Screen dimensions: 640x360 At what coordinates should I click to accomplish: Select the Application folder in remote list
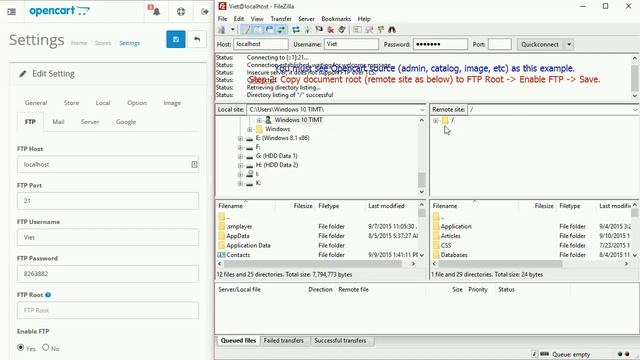(456, 227)
